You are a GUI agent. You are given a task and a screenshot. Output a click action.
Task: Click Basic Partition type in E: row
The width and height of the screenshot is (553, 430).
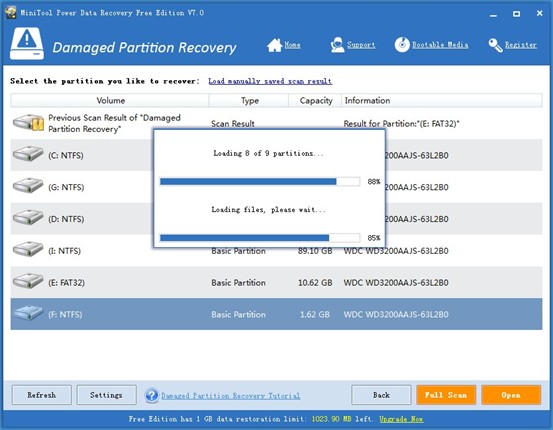[x=238, y=283]
